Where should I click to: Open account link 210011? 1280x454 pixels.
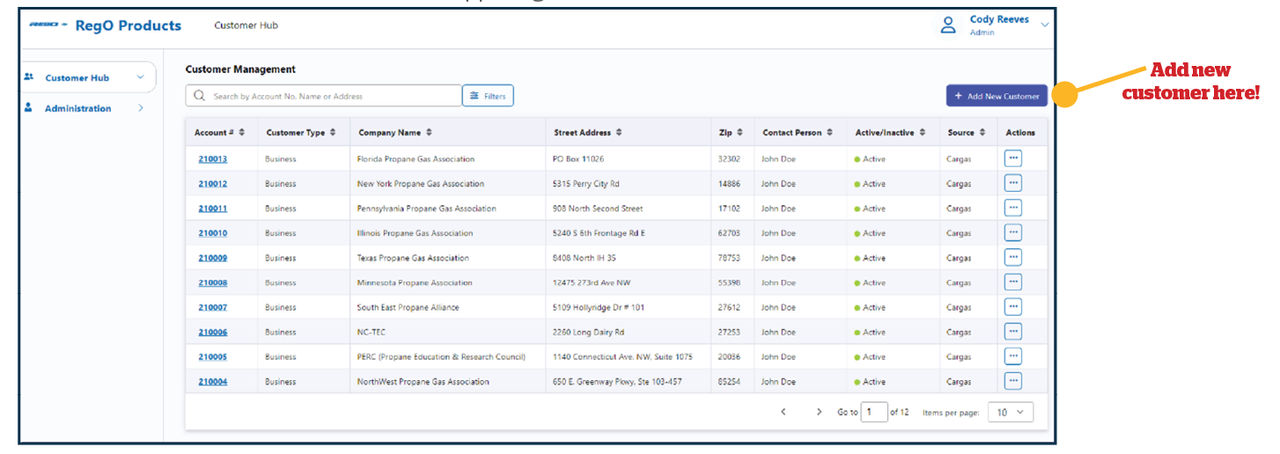point(213,209)
